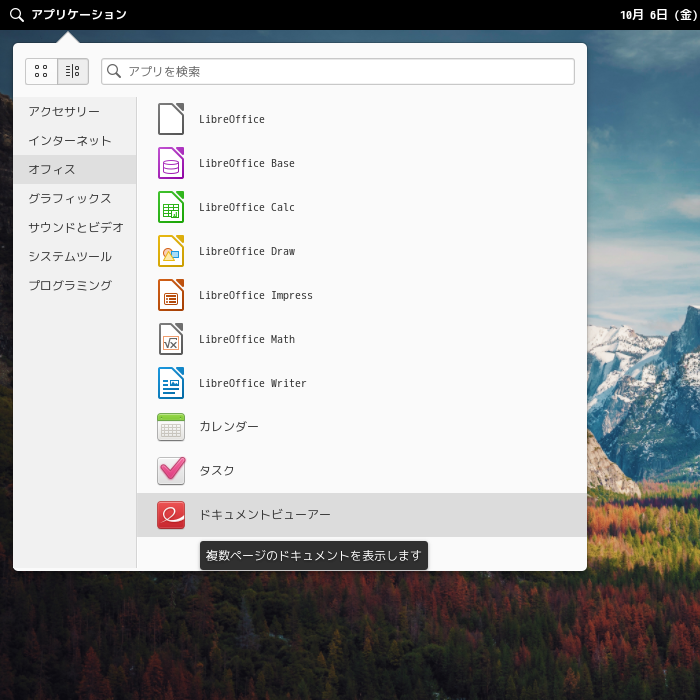The image size is (700, 700).
Task: Click the magnifier icon beside アプリケーション
Action: [x=17, y=15]
